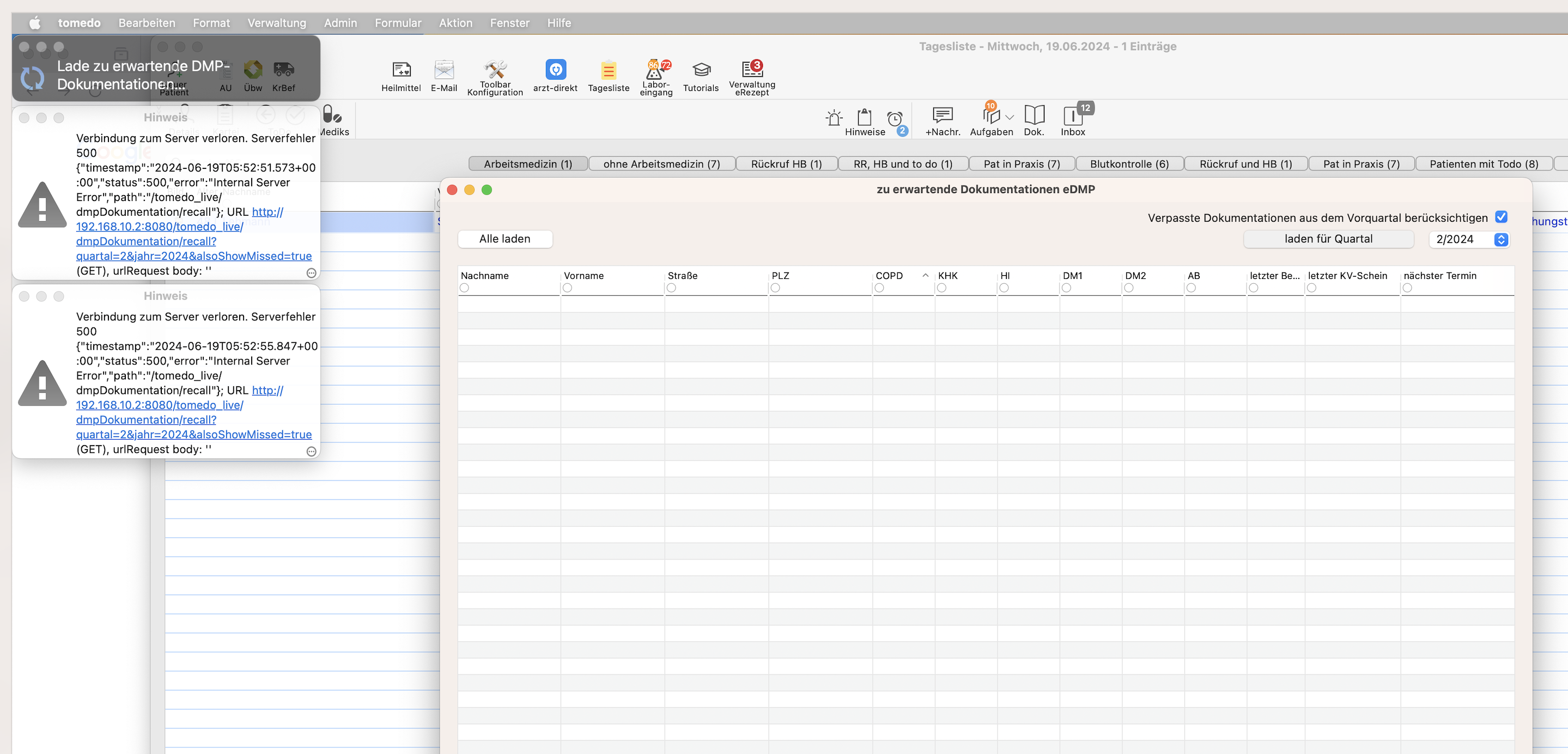This screenshot has width=1568, height=754.
Task: Click the COPD column sort arrow
Action: point(925,276)
